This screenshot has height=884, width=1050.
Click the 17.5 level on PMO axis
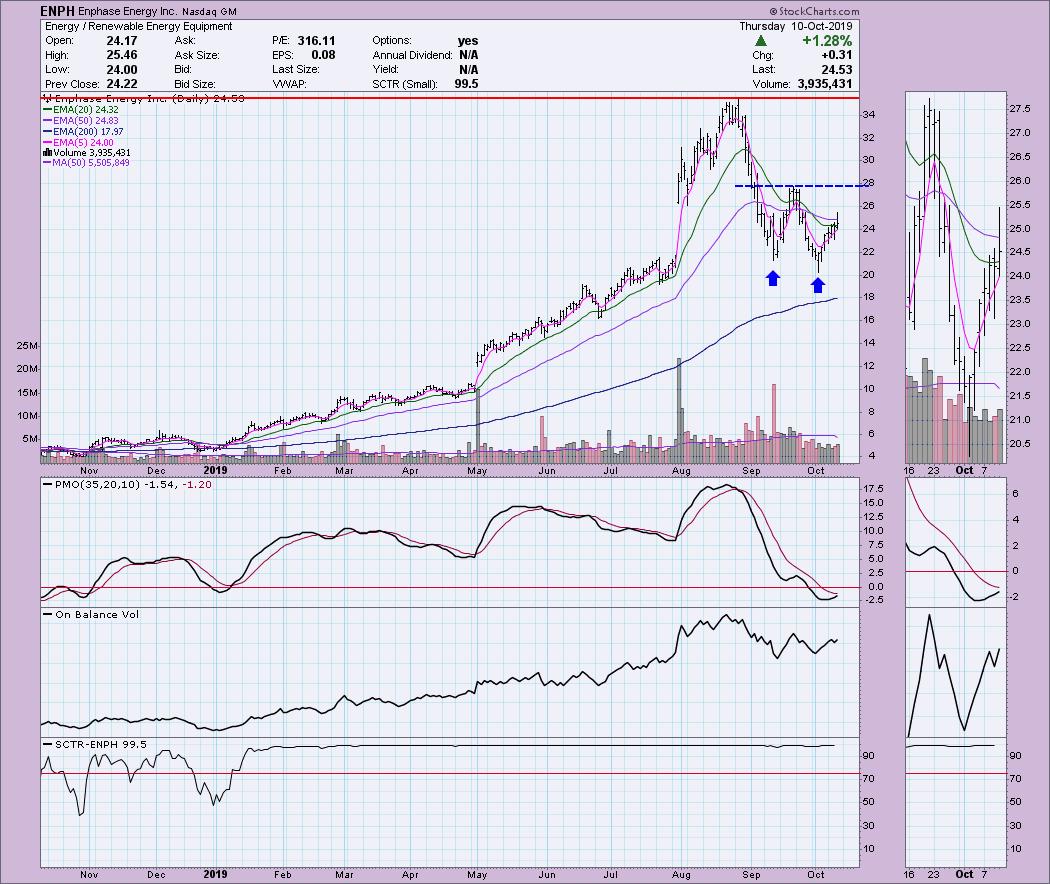coord(873,488)
